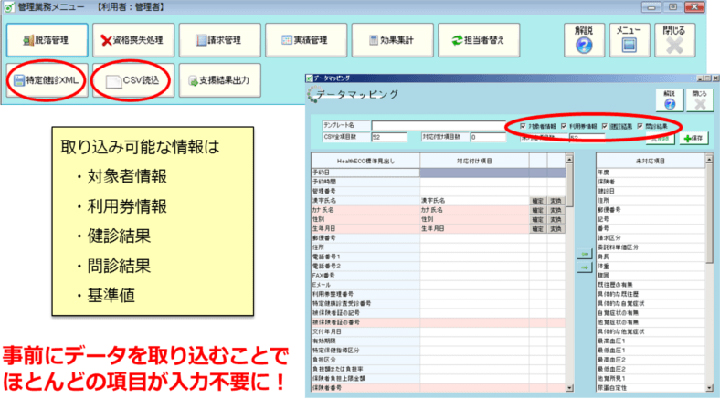Click 変換 in the 性別 row

[x=556, y=219]
